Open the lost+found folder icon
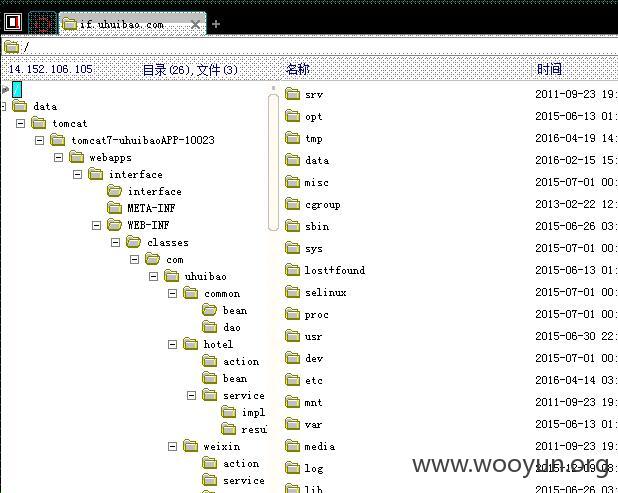The height and width of the screenshot is (493, 618). coord(292,270)
